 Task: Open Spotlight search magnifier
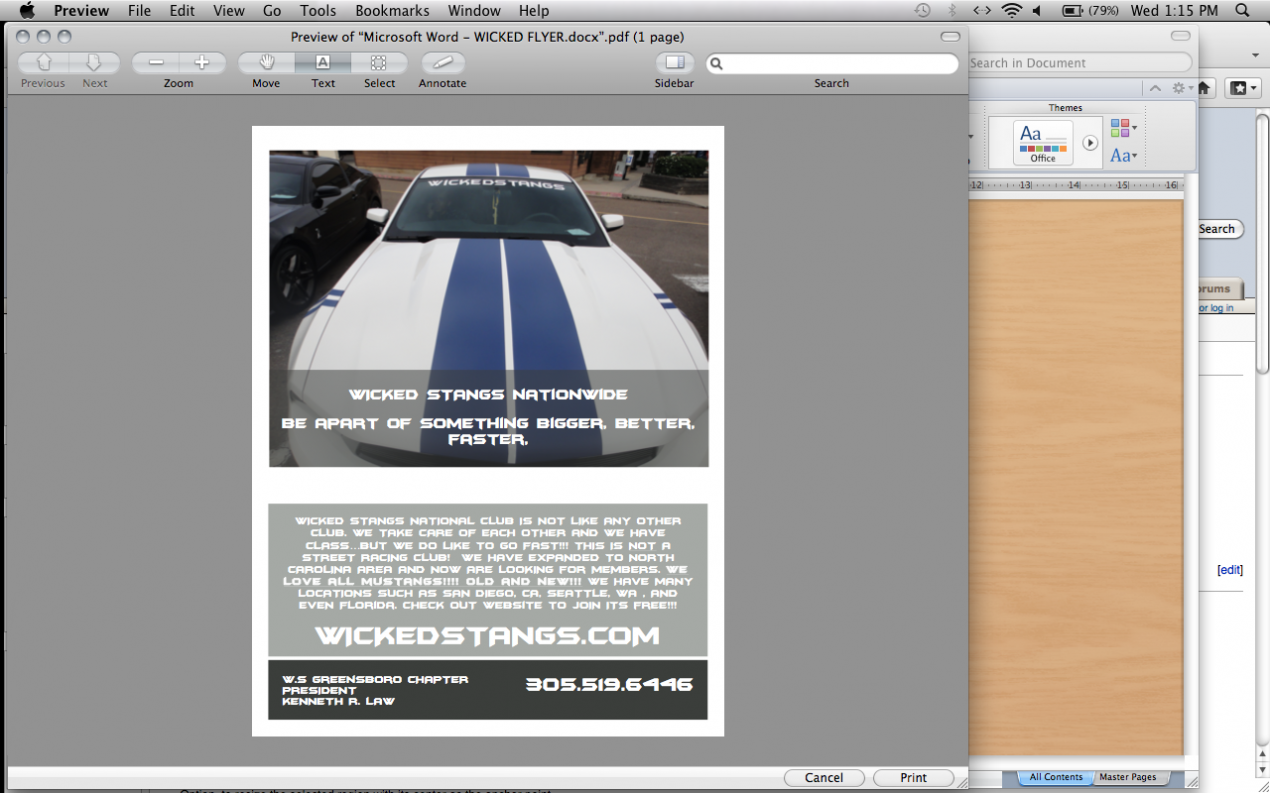[x=1242, y=10]
